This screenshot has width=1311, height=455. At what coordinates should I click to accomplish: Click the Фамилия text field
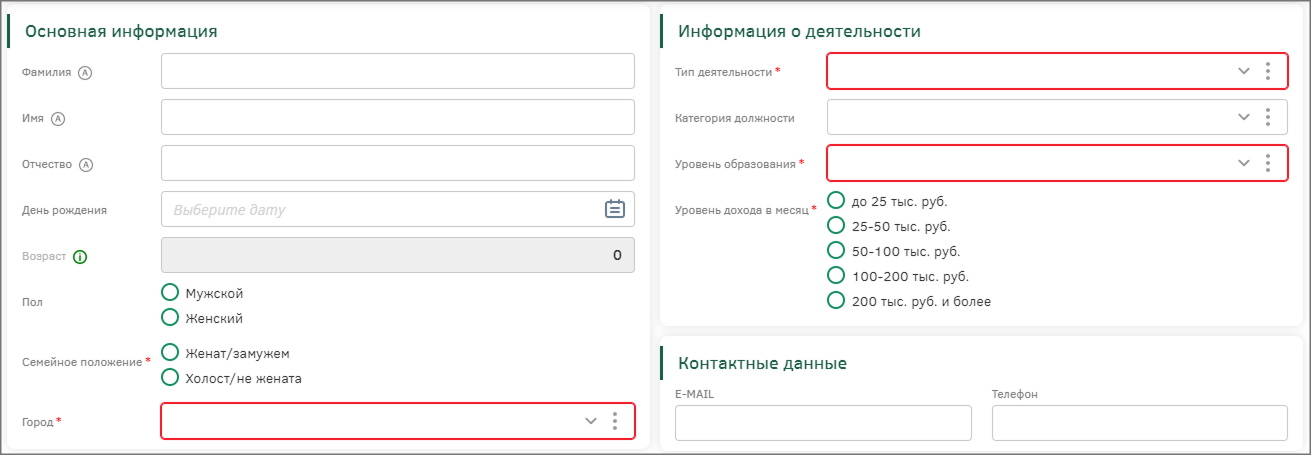397,71
